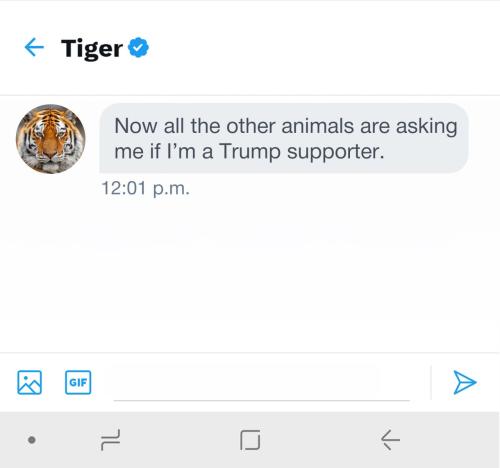Tap the "me if I'm a Trump supporter" line
The width and height of the screenshot is (500, 468).
coord(249,152)
